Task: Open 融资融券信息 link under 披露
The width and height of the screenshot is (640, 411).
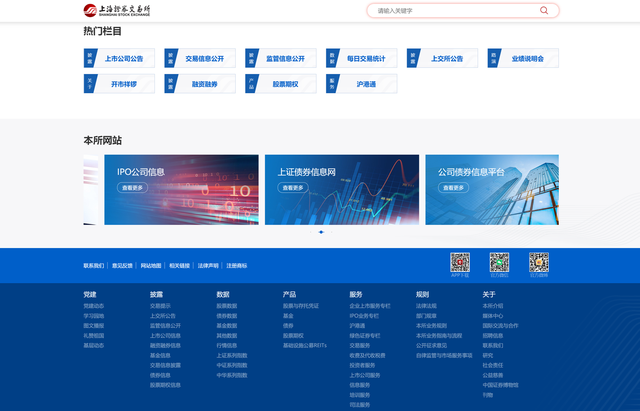Action: (x=165, y=345)
